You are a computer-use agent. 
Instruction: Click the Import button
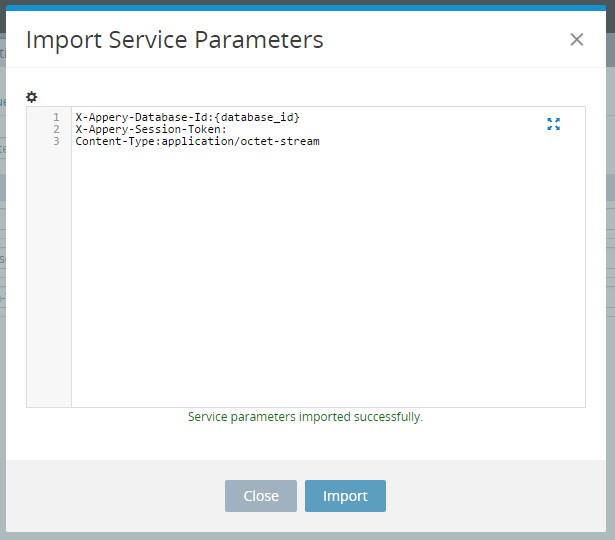(x=345, y=496)
